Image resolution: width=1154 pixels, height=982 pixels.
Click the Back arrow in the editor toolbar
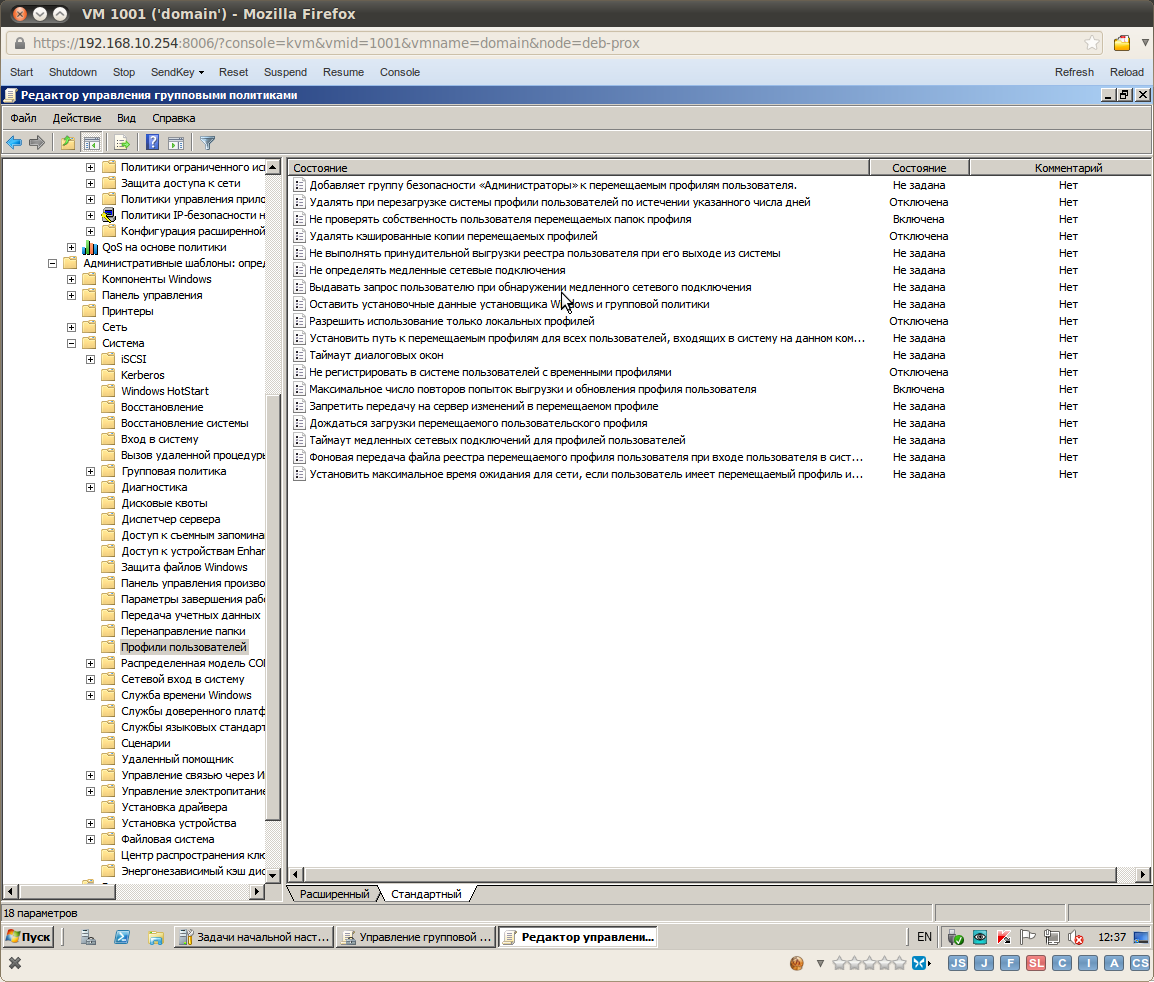pyautogui.click(x=14, y=143)
